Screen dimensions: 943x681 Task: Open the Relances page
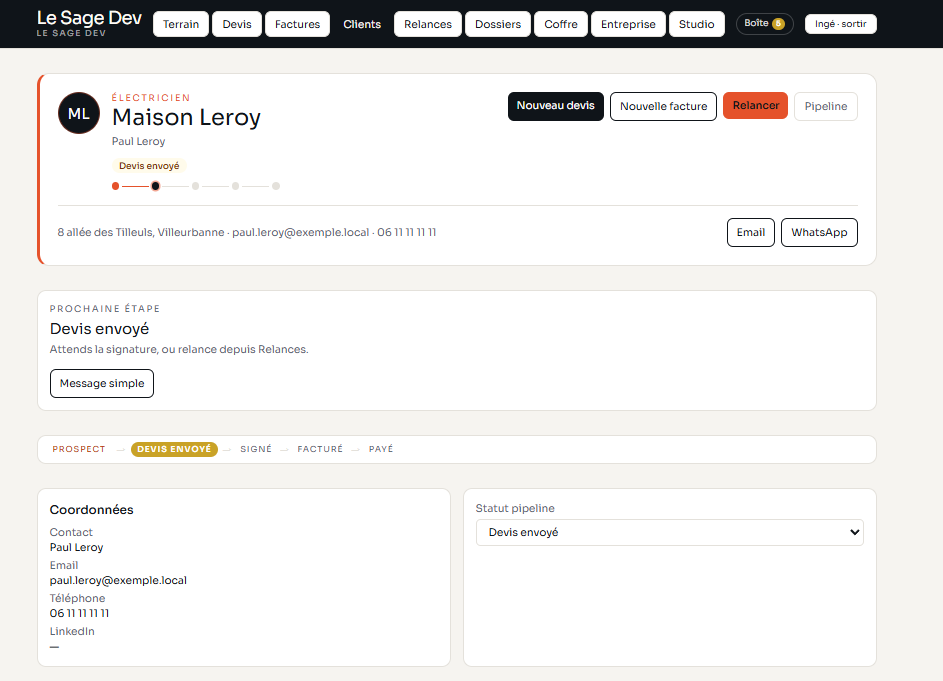pyautogui.click(x=428, y=24)
